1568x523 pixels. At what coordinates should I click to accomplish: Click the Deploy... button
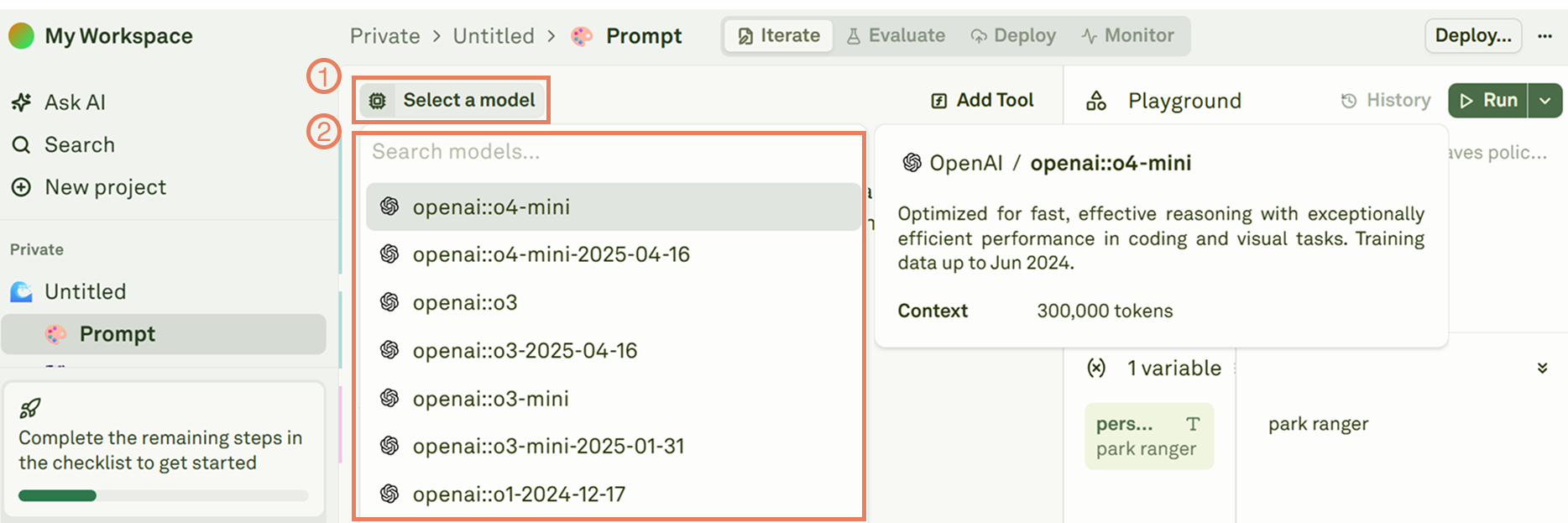pos(1472,36)
